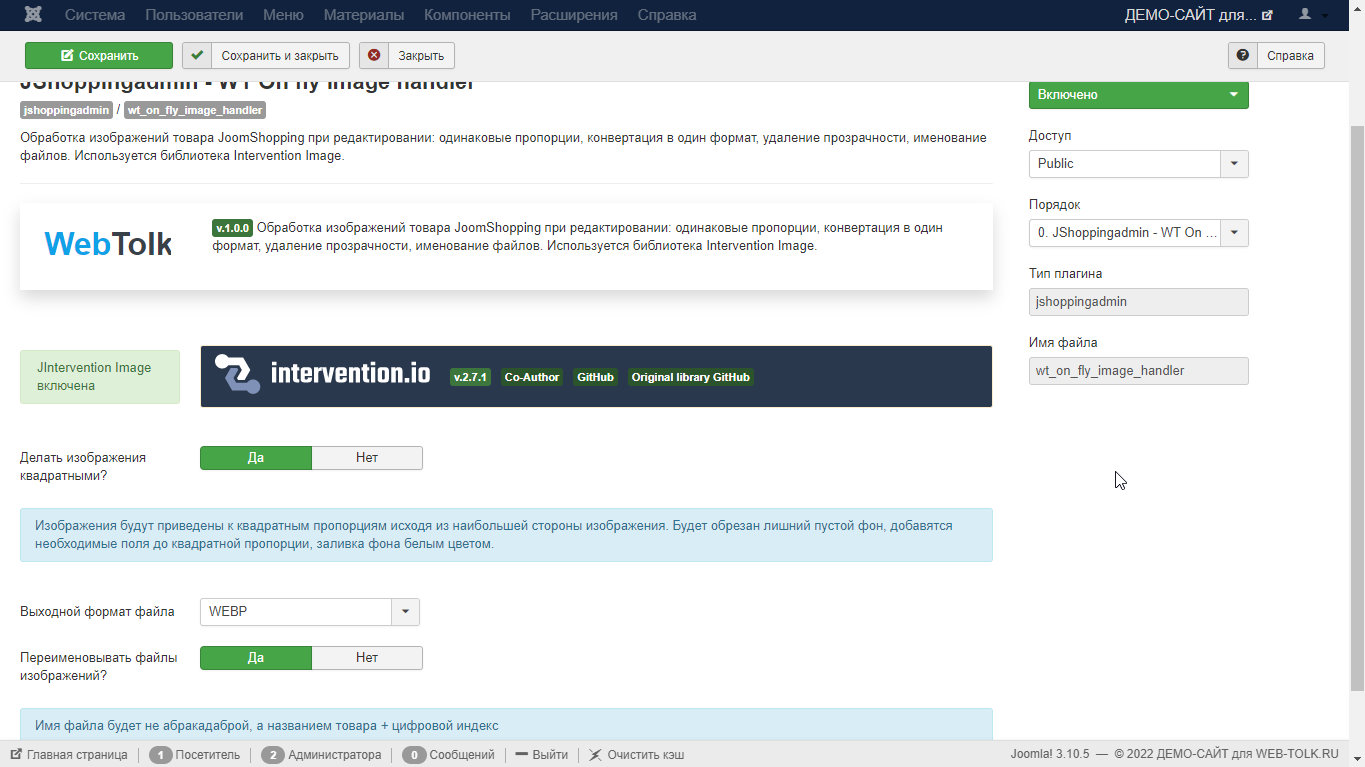Click the Joomla logo icon
Image resolution: width=1365 pixels, height=767 pixels.
pos(33,15)
